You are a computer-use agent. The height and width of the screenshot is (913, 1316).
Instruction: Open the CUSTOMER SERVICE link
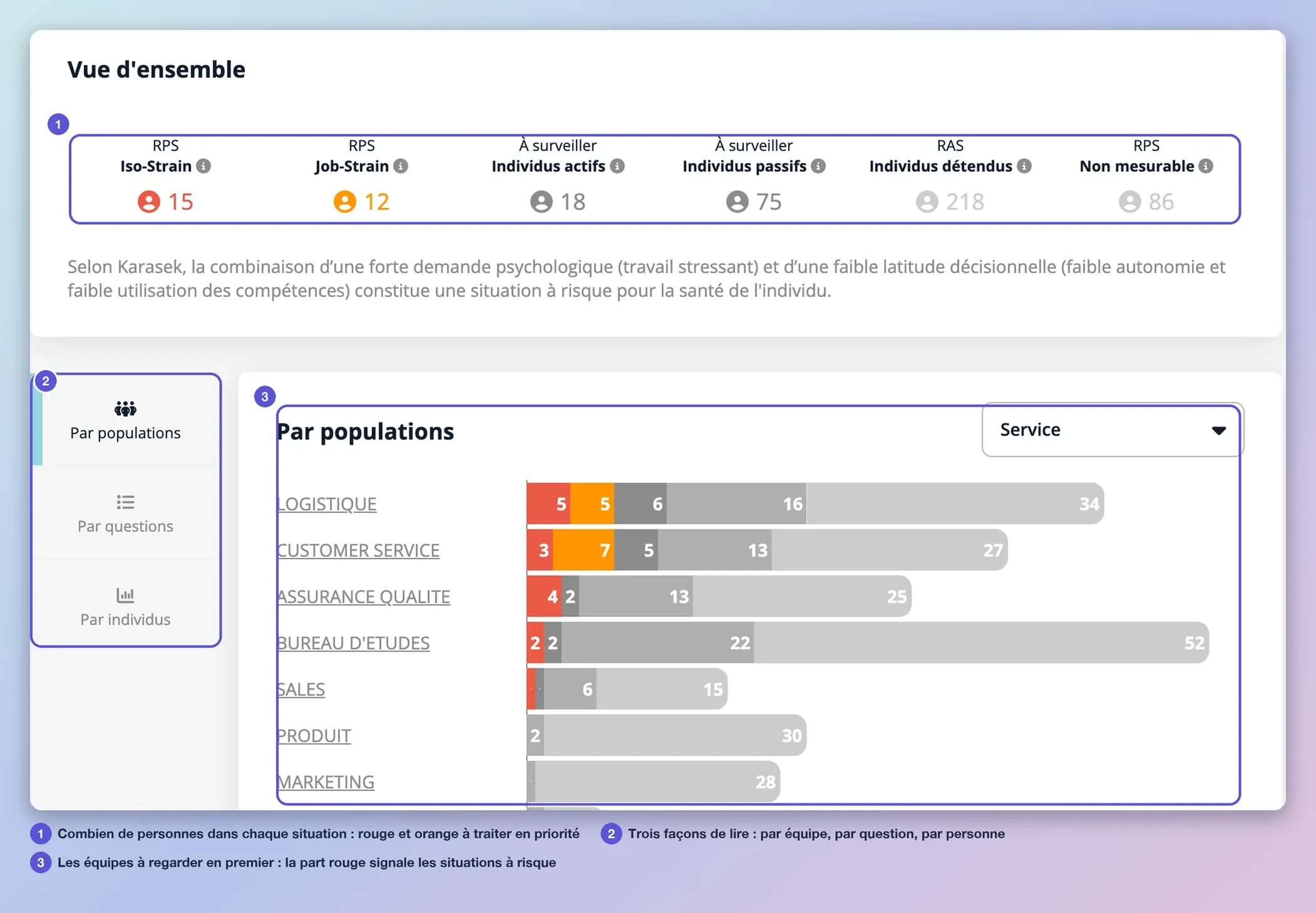358,550
